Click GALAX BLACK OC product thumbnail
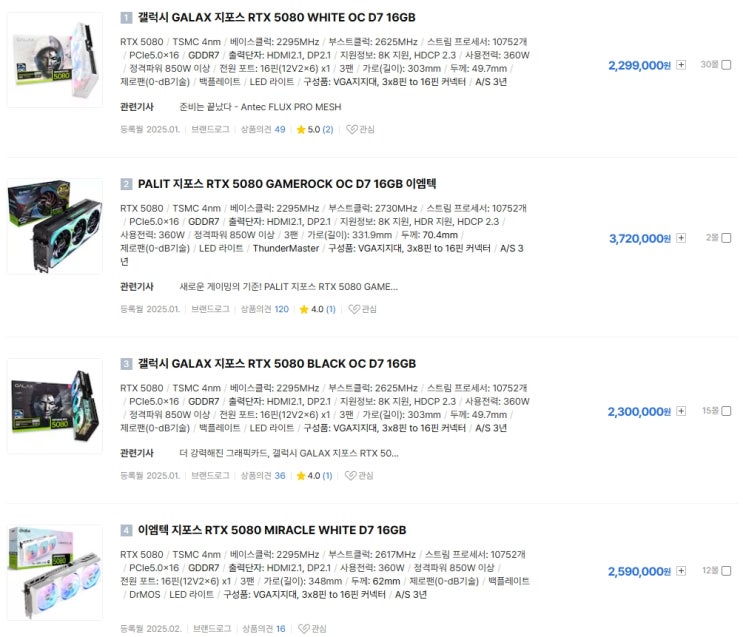 (x=55, y=406)
